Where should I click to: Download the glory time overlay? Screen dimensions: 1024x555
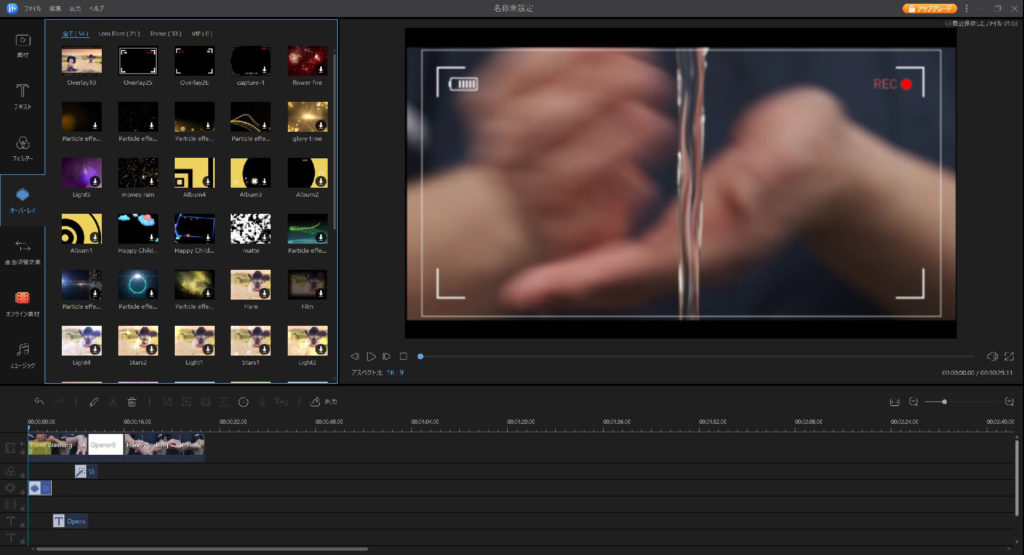(x=321, y=125)
